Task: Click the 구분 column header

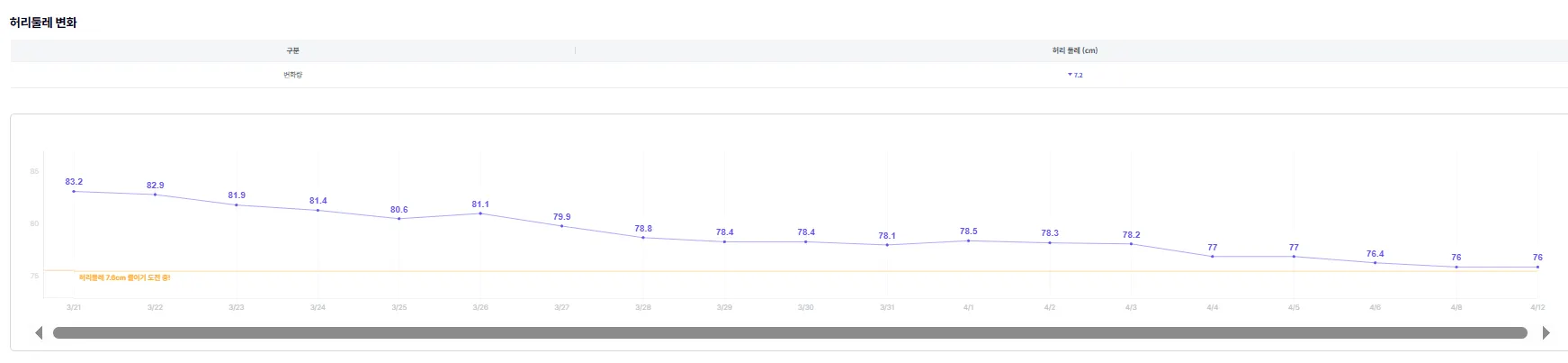Action: (x=292, y=51)
